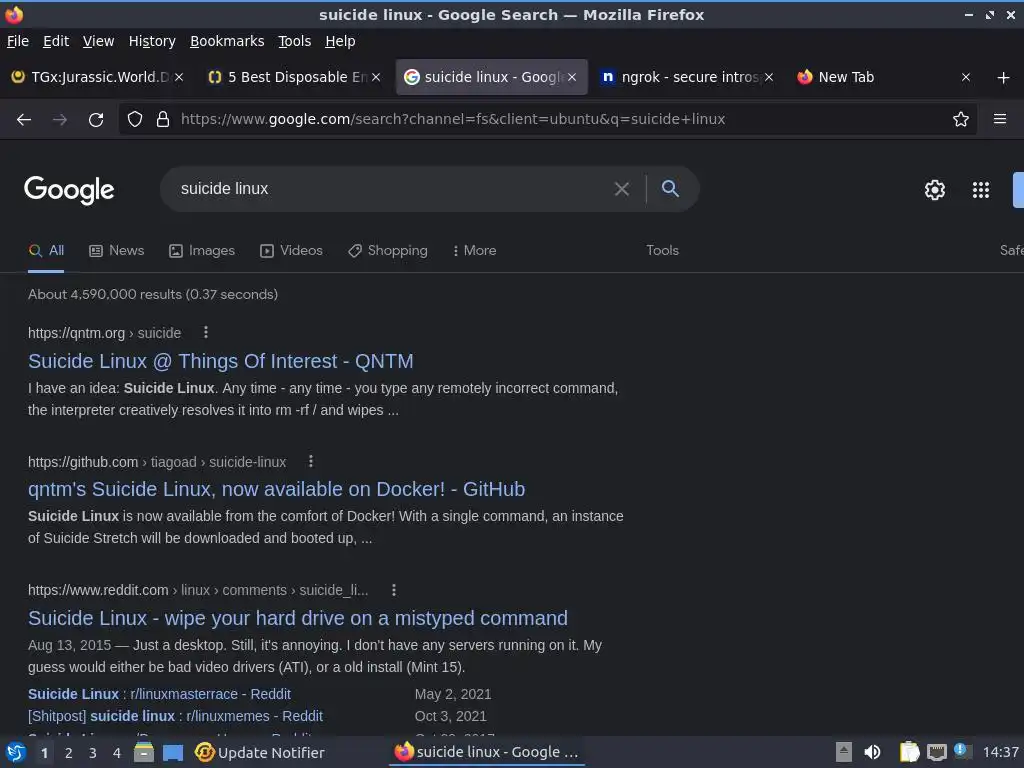
Task: Open the r/linuxmasterrace Reddit sublink
Action: pos(159,694)
